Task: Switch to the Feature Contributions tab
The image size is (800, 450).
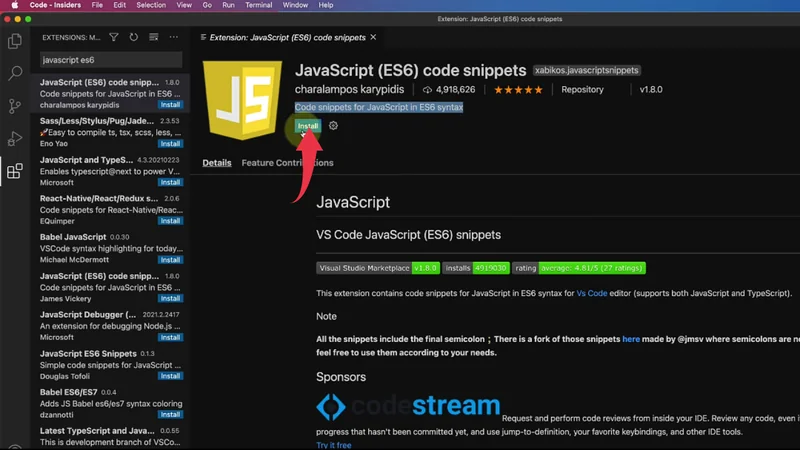Action: [x=287, y=163]
